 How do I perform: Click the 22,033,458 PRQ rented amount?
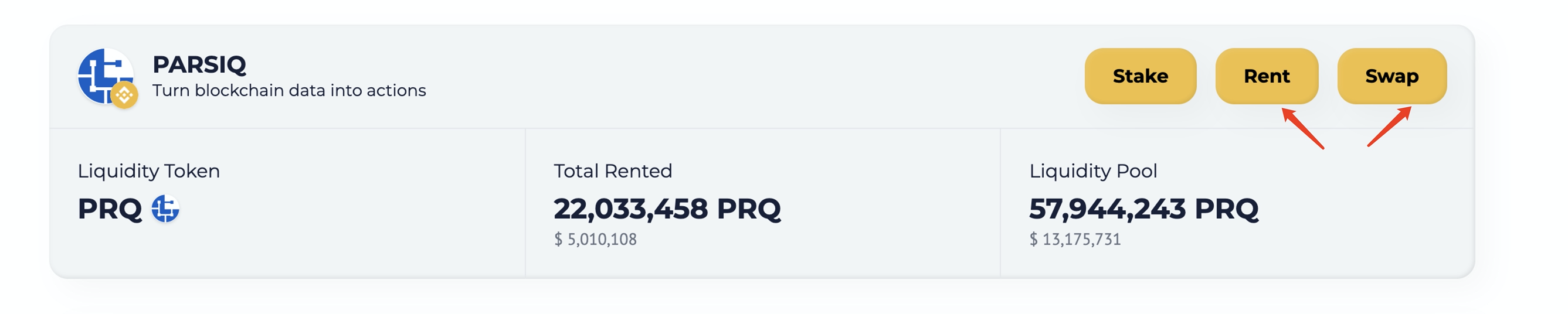[667, 209]
